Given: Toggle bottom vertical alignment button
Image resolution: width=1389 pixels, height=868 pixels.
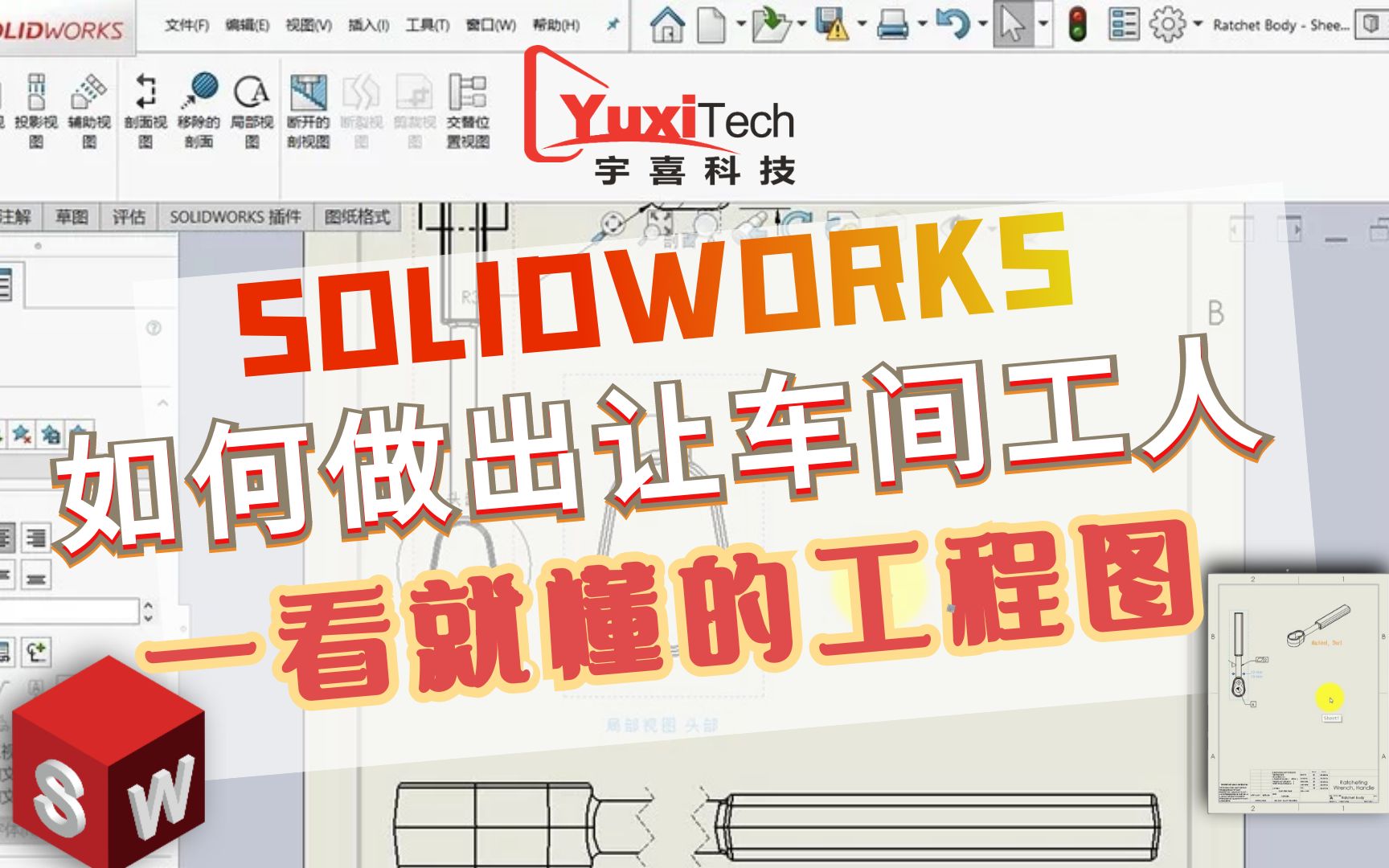Looking at the screenshot, I should [35, 576].
